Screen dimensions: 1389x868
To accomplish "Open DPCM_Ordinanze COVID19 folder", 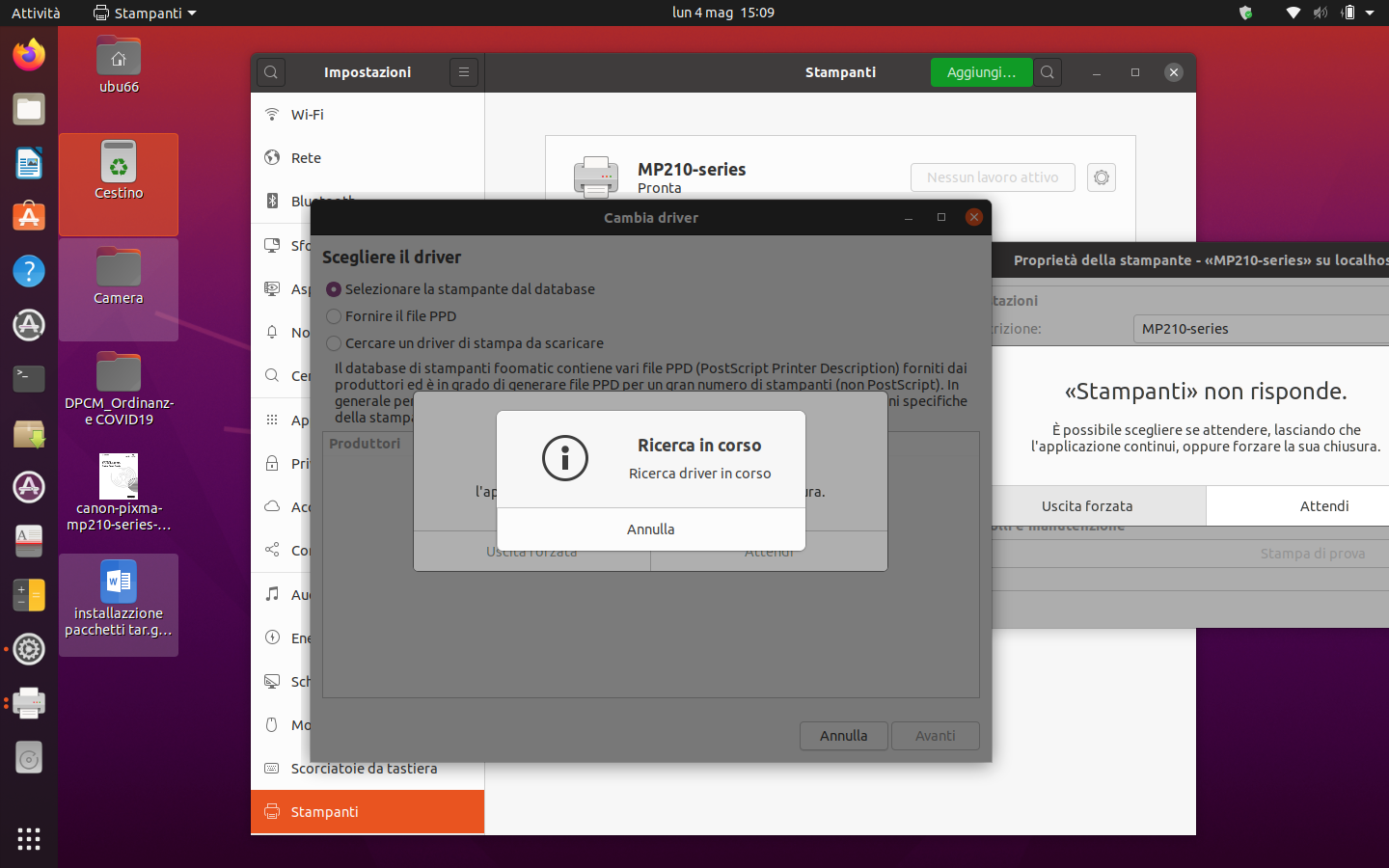I will [119, 388].
